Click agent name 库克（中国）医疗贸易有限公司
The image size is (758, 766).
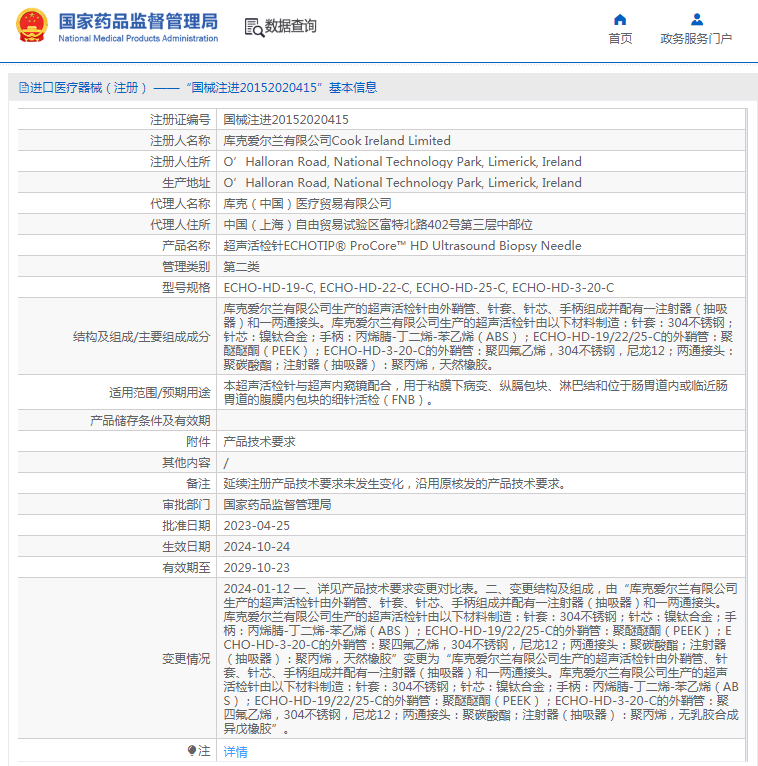[x=308, y=204]
